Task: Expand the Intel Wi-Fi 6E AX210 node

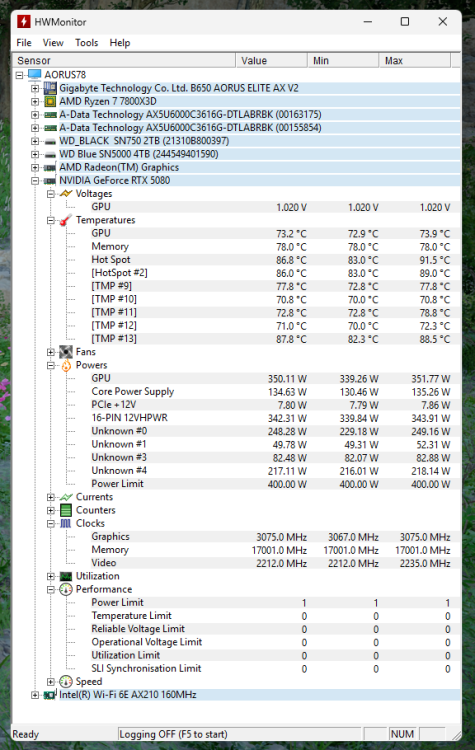Action: point(34,695)
